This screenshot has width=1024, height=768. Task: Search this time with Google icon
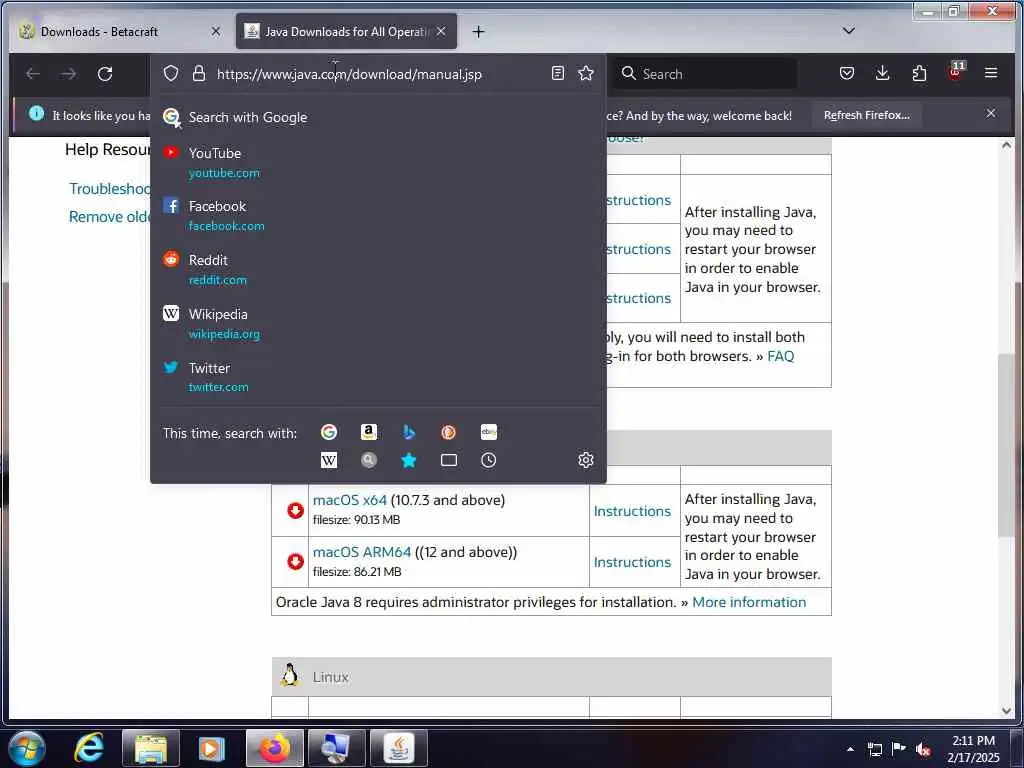(329, 432)
